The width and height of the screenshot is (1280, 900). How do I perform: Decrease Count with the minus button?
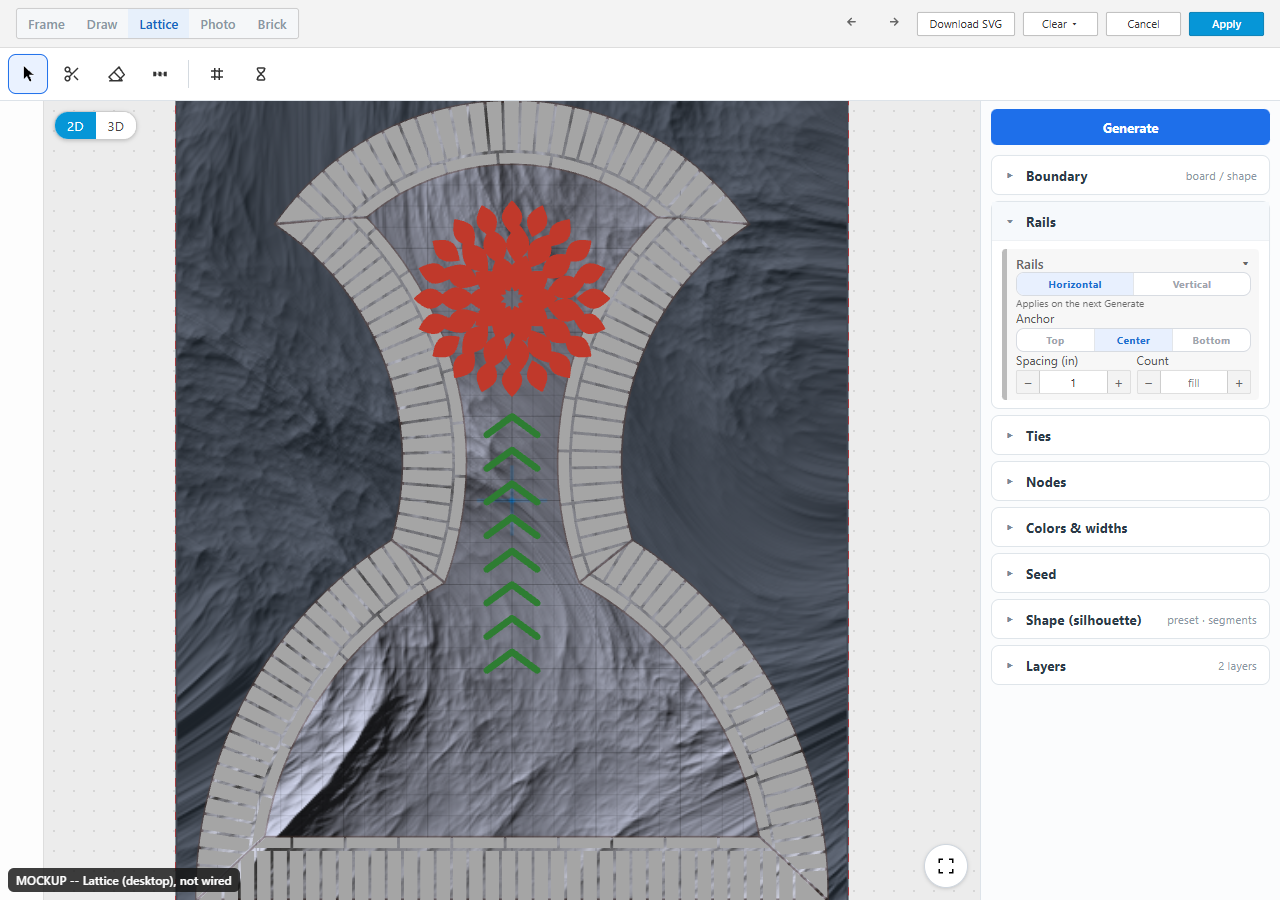[1149, 382]
